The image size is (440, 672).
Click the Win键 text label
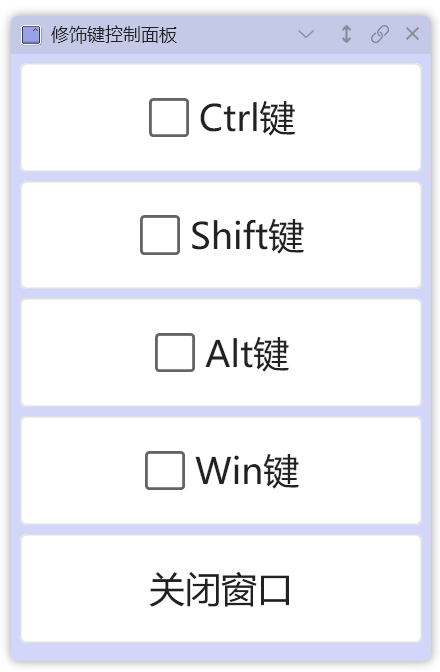pyautogui.click(x=247, y=471)
